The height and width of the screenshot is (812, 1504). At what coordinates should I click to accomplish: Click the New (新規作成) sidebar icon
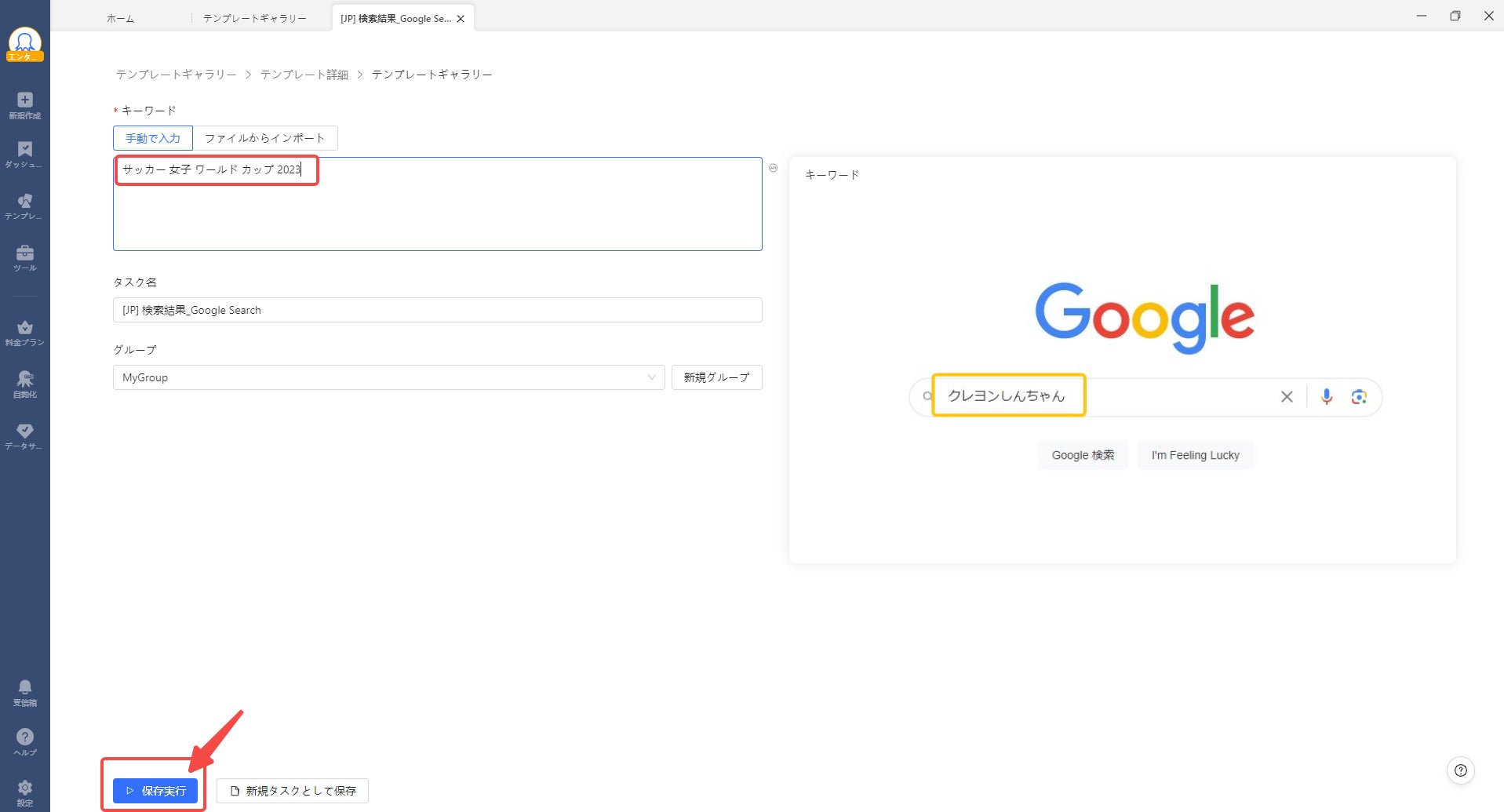point(25,104)
